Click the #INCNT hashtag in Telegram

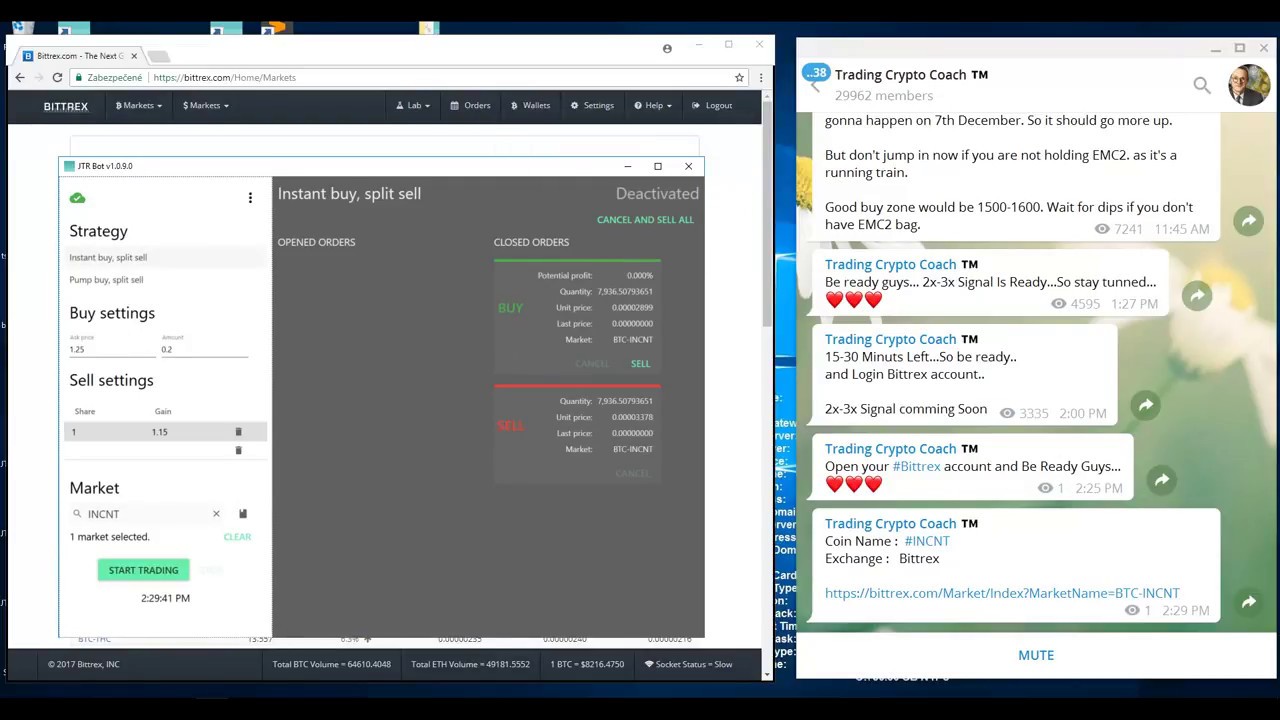[x=927, y=541]
